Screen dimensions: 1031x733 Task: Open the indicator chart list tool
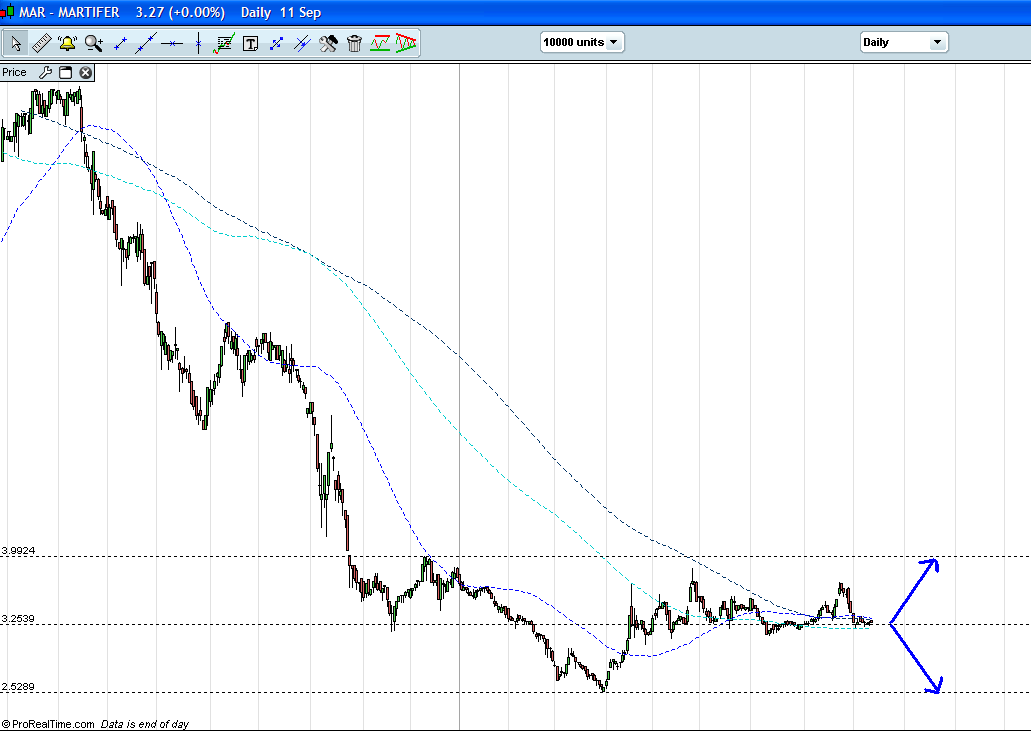click(224, 43)
